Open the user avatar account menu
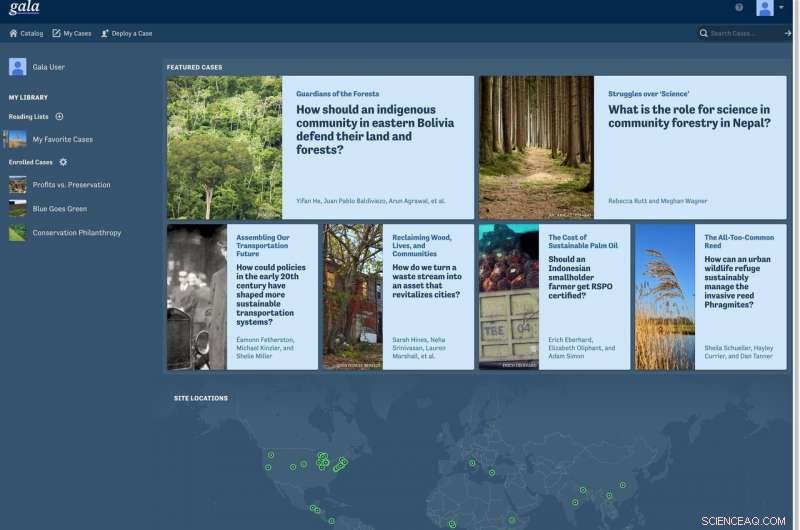The image size is (800, 530). click(769, 8)
